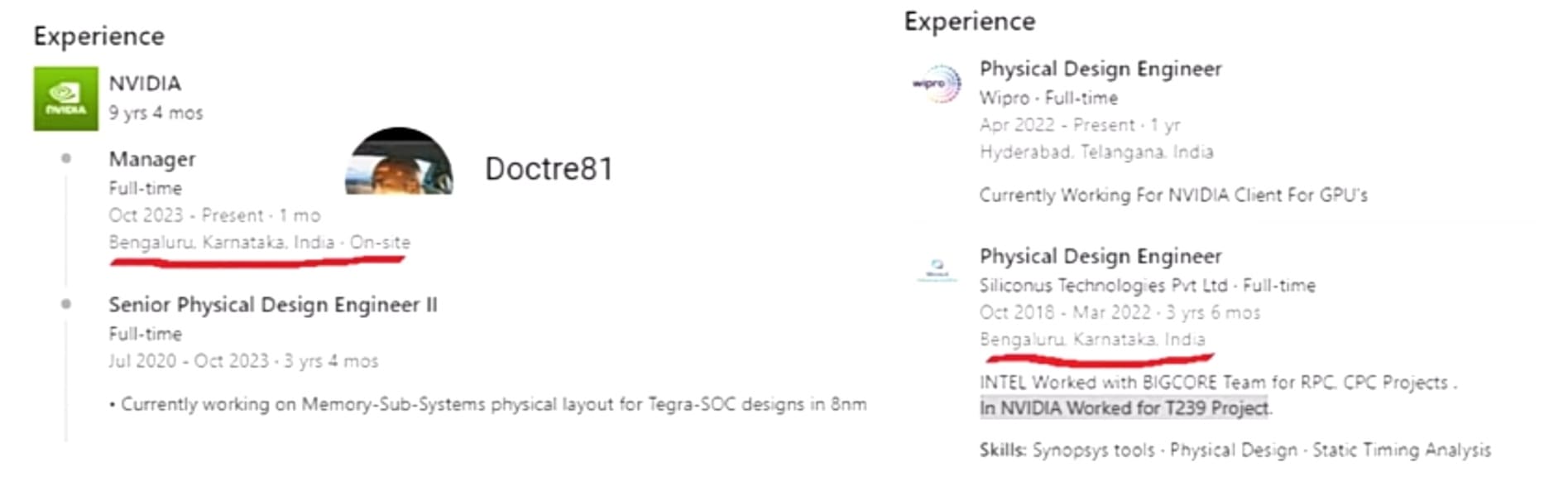Screen dimensions: 1568x487
Task: Click the Physical Design Engineer title at Wipro
Action: (x=1100, y=69)
